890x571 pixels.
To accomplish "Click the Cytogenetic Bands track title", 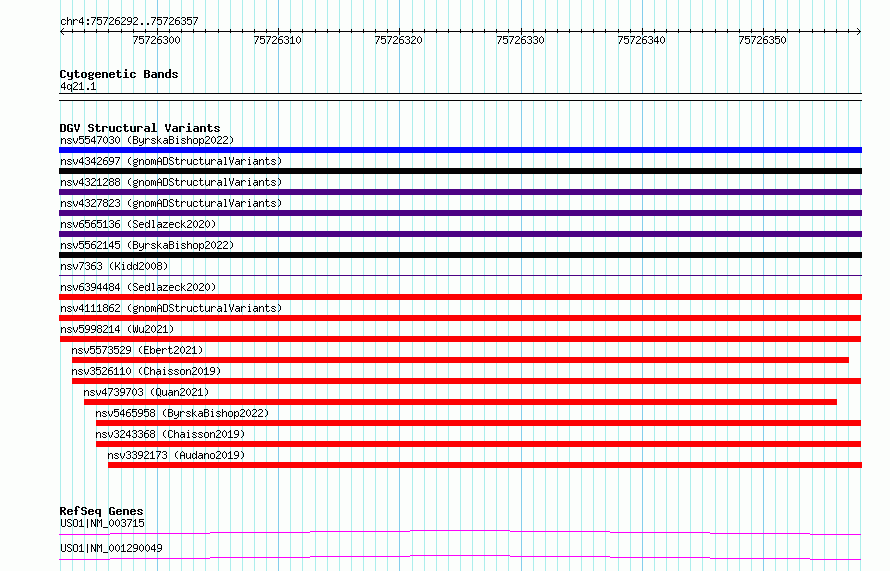I will coord(119,74).
